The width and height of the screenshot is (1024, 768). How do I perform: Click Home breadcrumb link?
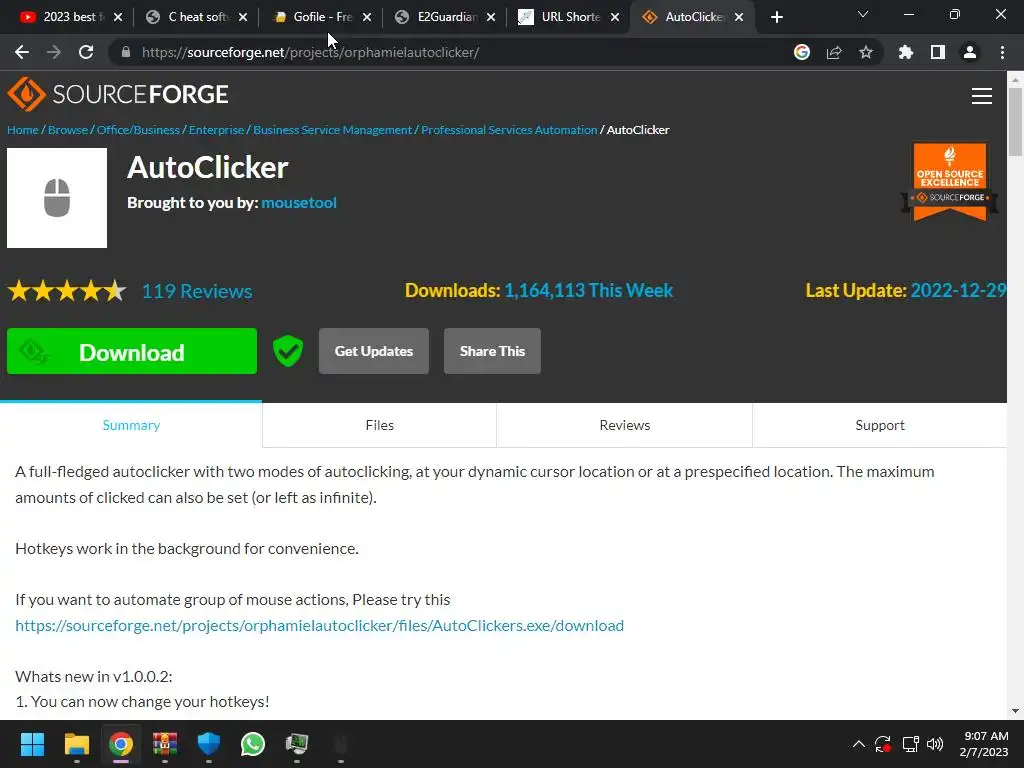click(23, 130)
